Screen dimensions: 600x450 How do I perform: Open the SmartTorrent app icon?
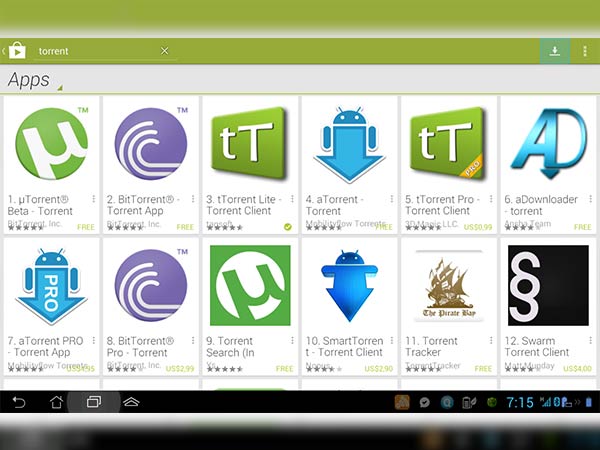click(348, 285)
